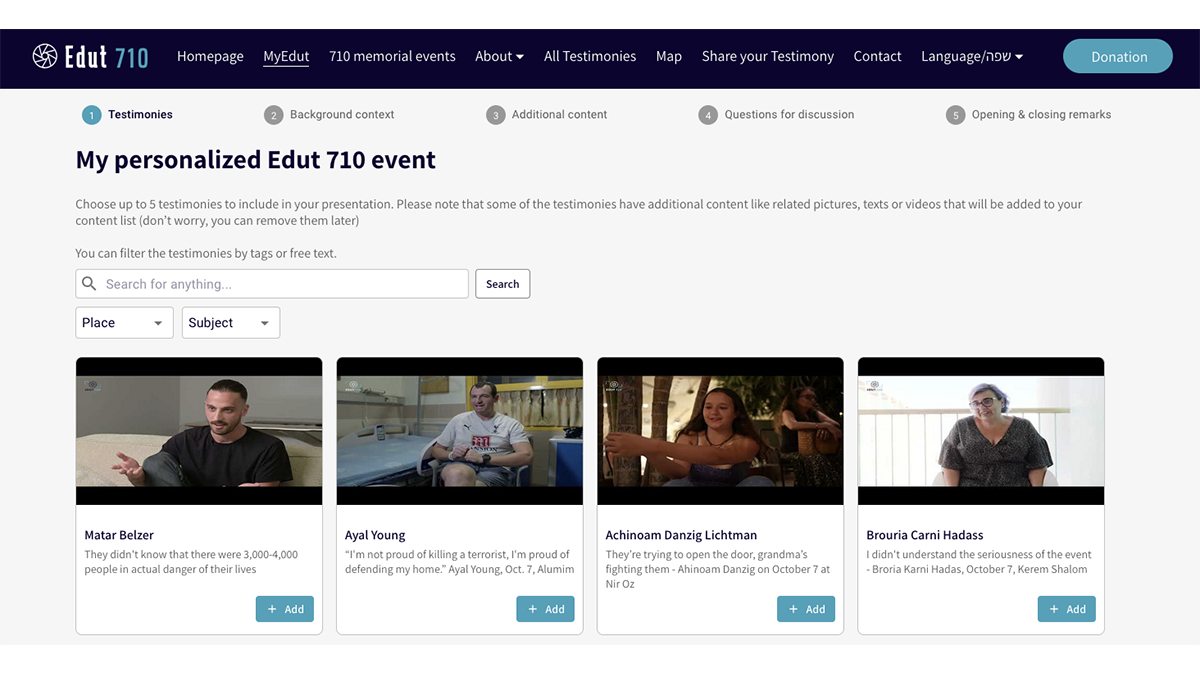Click the name Ayal Young
Image resolution: width=1200 pixels, height=675 pixels.
375,535
